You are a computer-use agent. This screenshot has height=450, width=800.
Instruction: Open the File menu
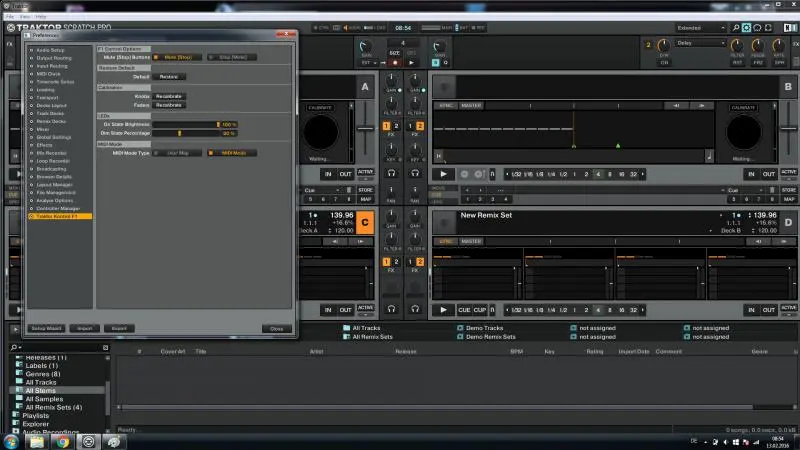[9, 17]
